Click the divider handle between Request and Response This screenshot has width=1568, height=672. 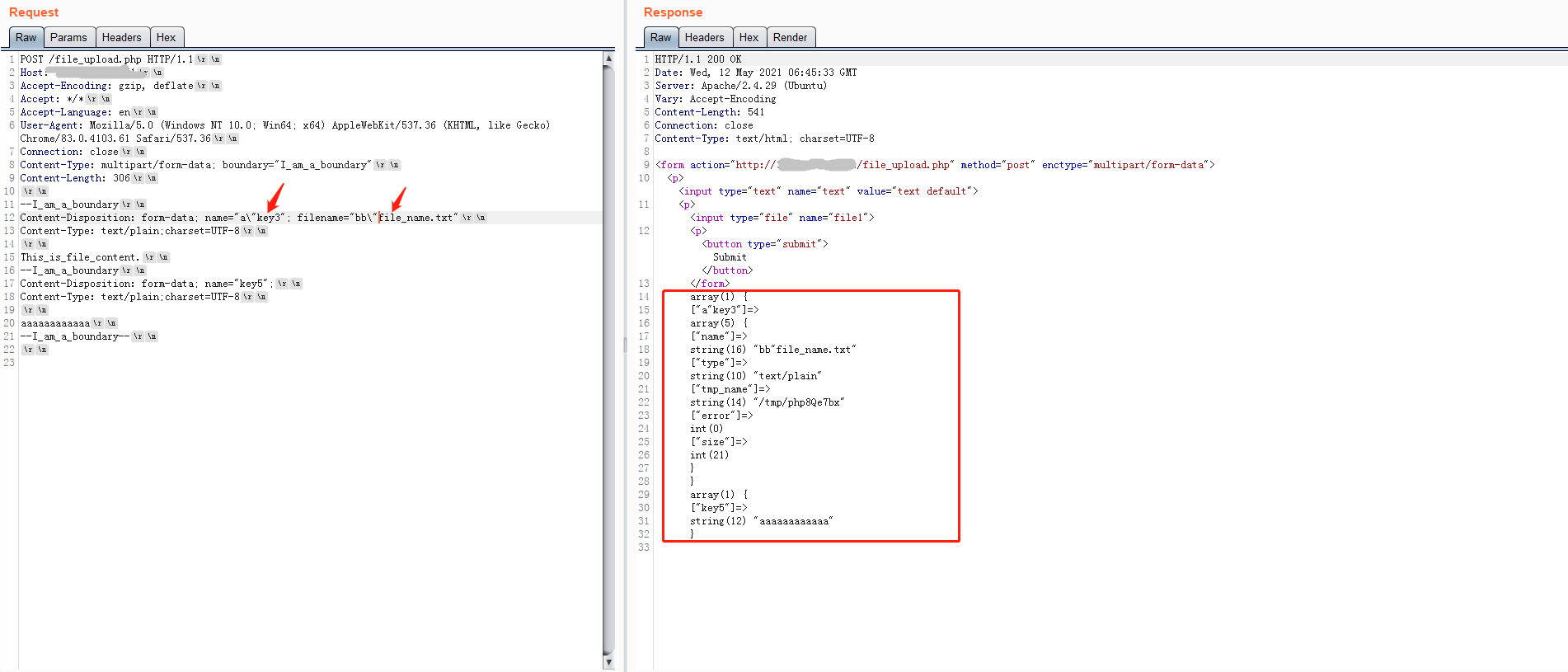pyautogui.click(x=625, y=346)
